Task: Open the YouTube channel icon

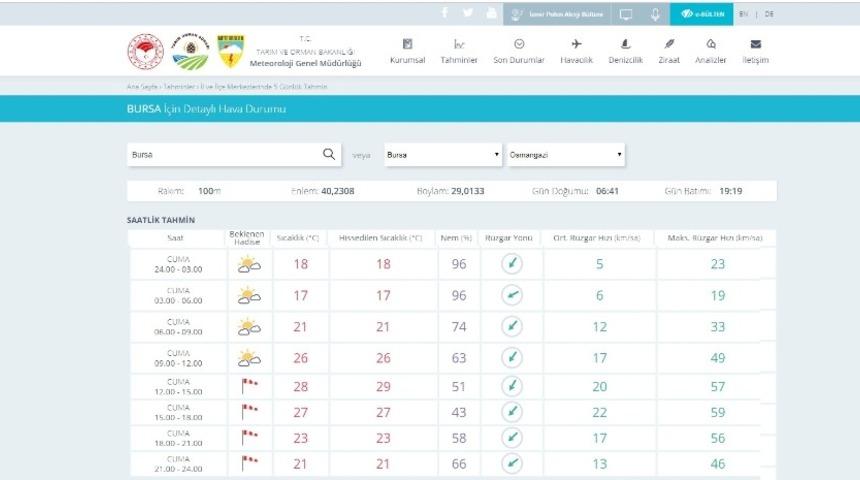Action: click(x=491, y=13)
